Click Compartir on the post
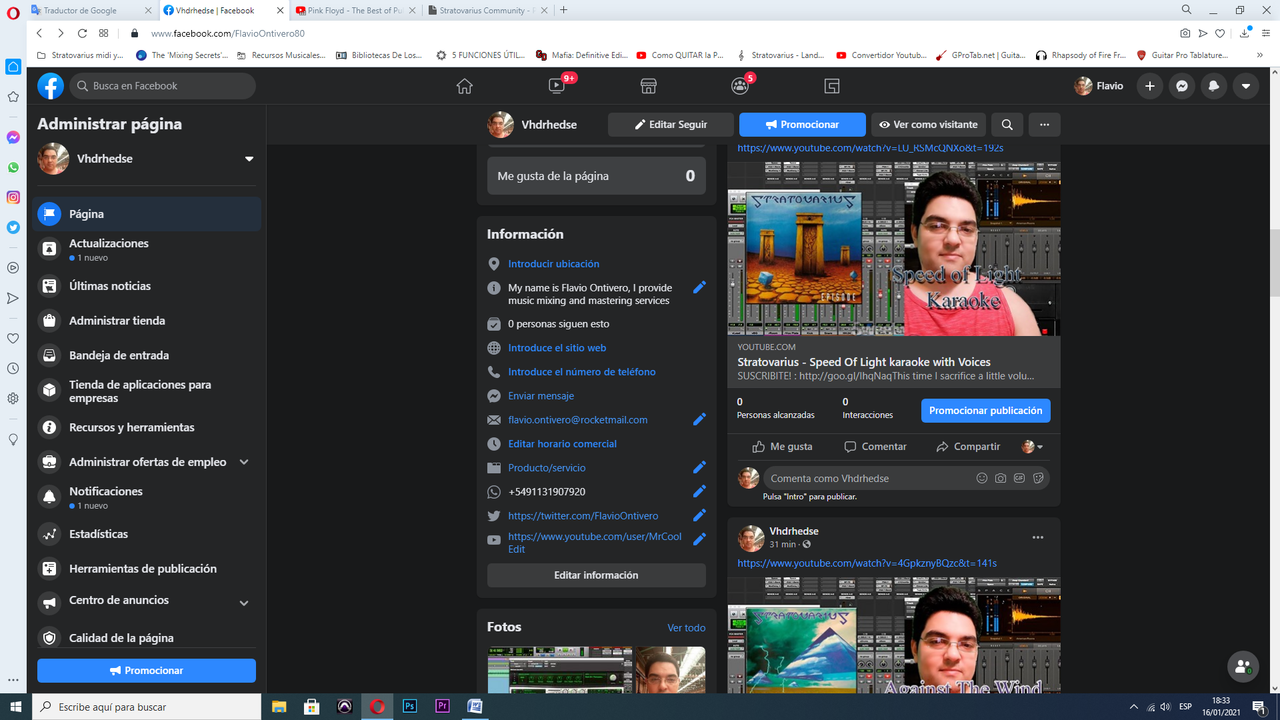1280x720 pixels. 967,447
